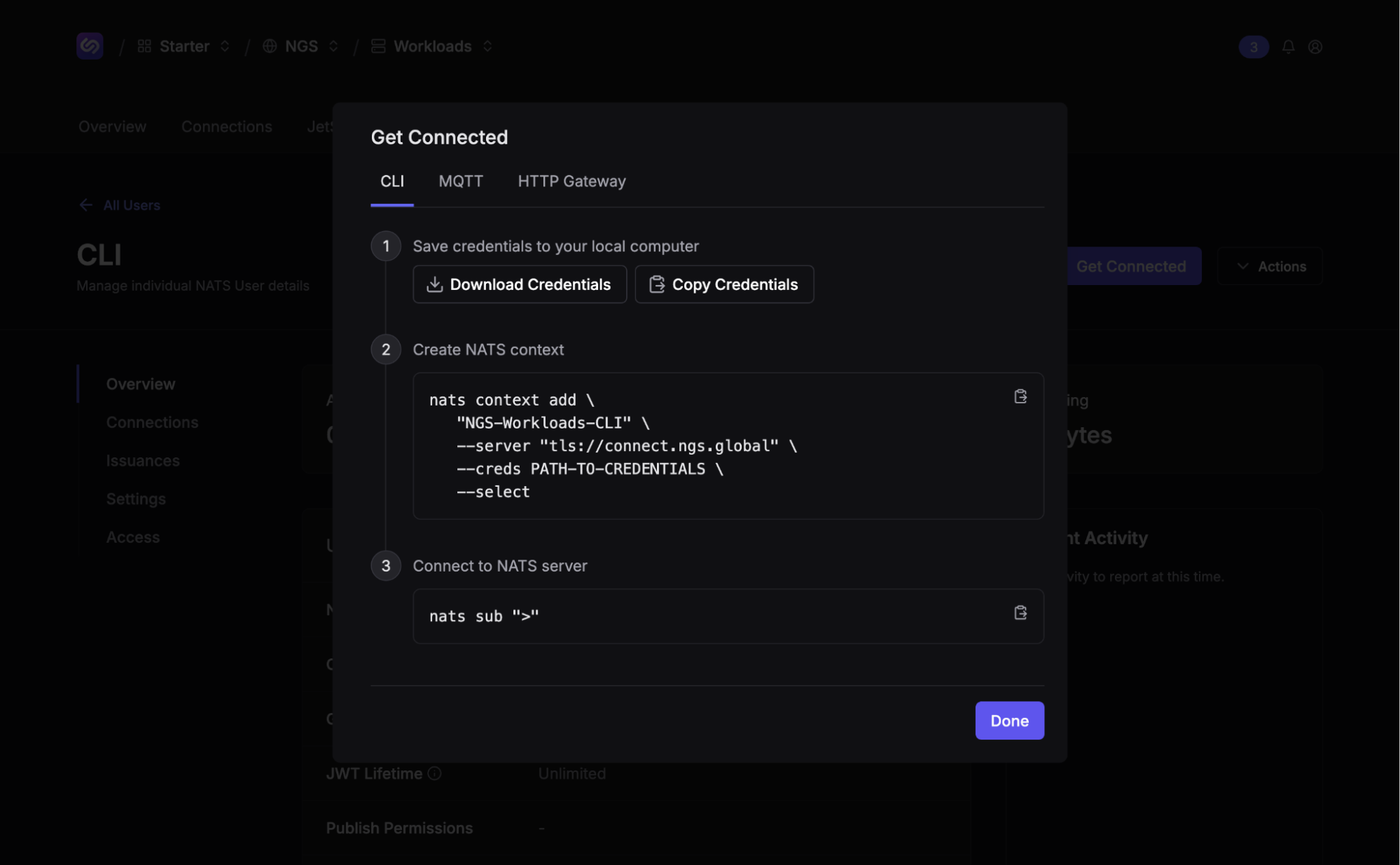
Task: Click Copy Credentials button
Action: pos(723,284)
